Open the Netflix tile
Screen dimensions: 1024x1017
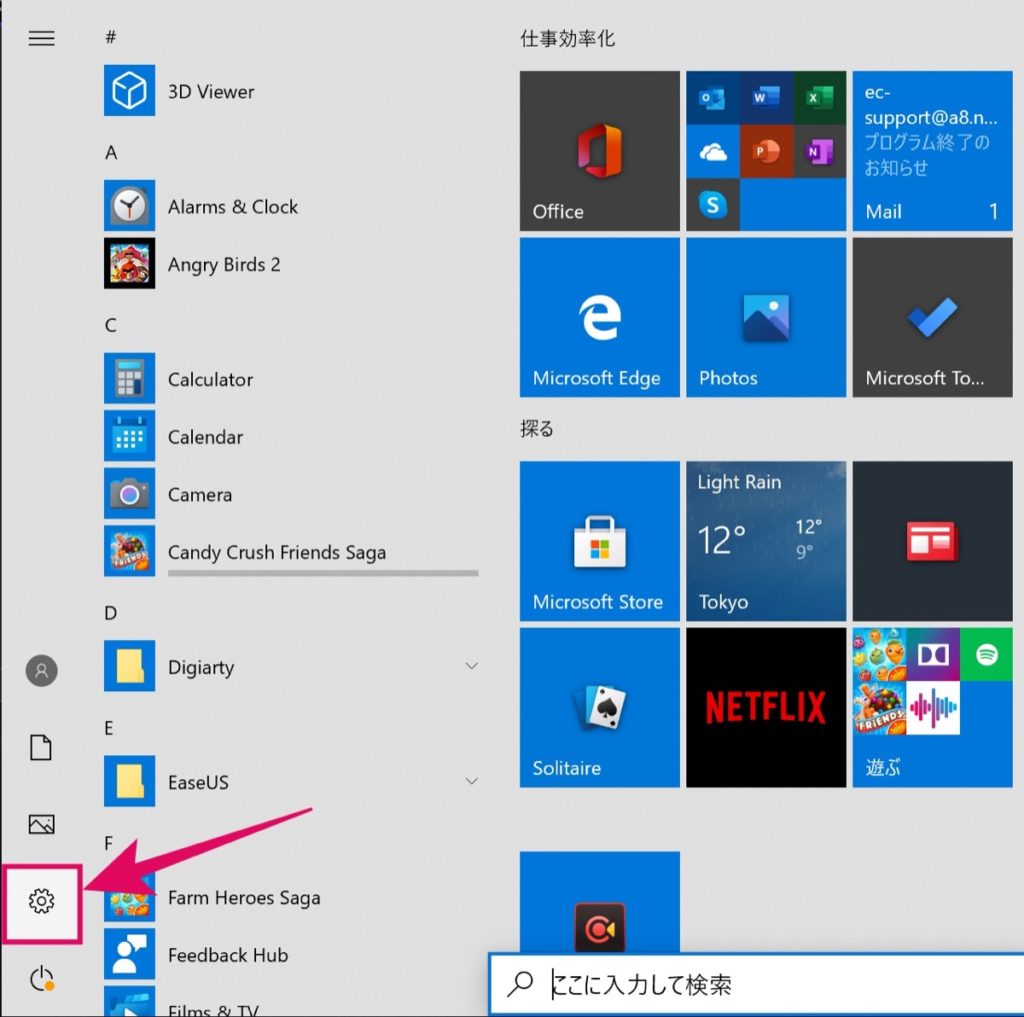point(766,707)
